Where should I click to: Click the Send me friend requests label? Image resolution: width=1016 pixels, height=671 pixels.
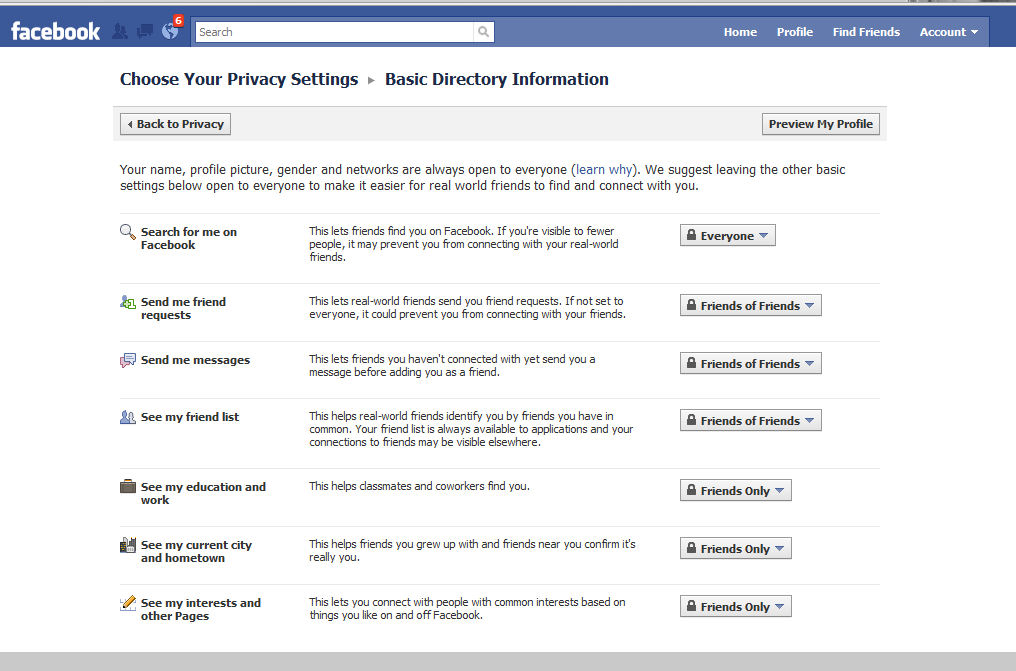coord(183,308)
